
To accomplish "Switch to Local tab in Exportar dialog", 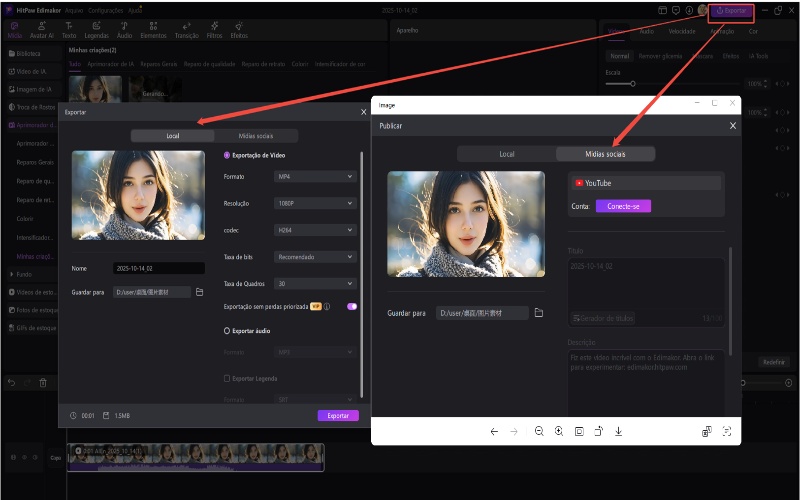I will tap(172, 136).
